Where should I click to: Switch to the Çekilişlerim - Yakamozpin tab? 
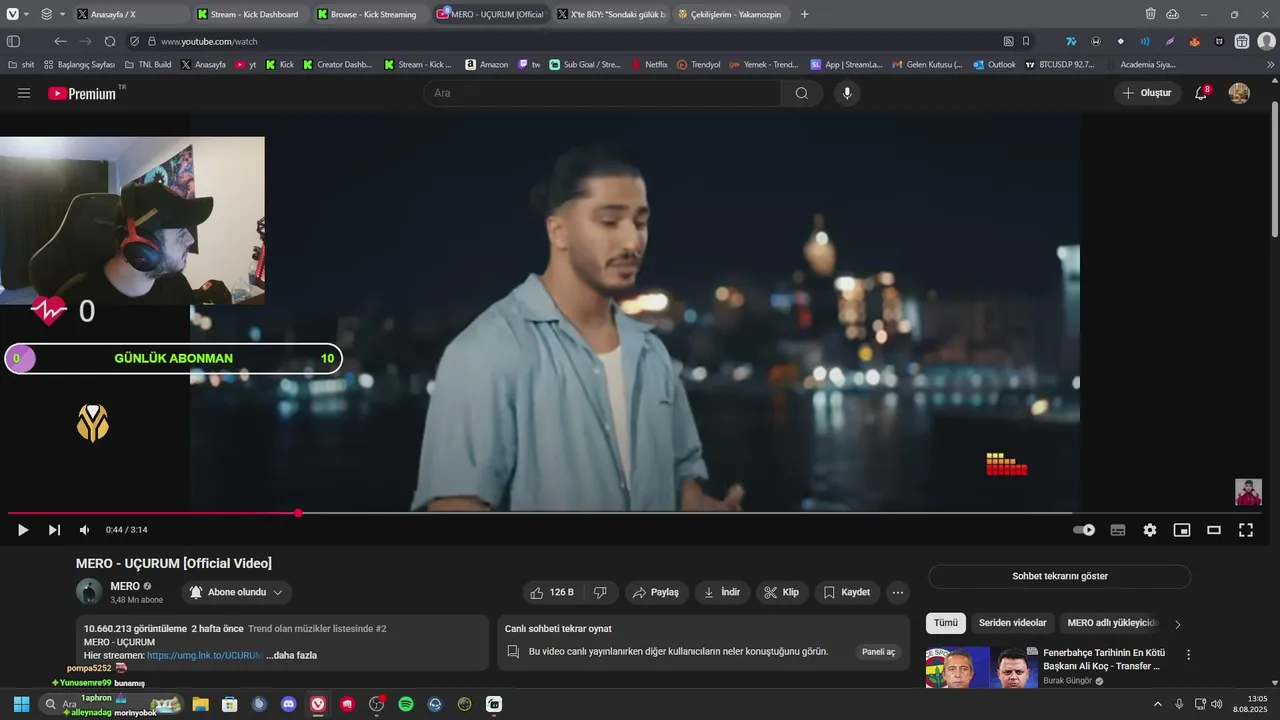(731, 14)
